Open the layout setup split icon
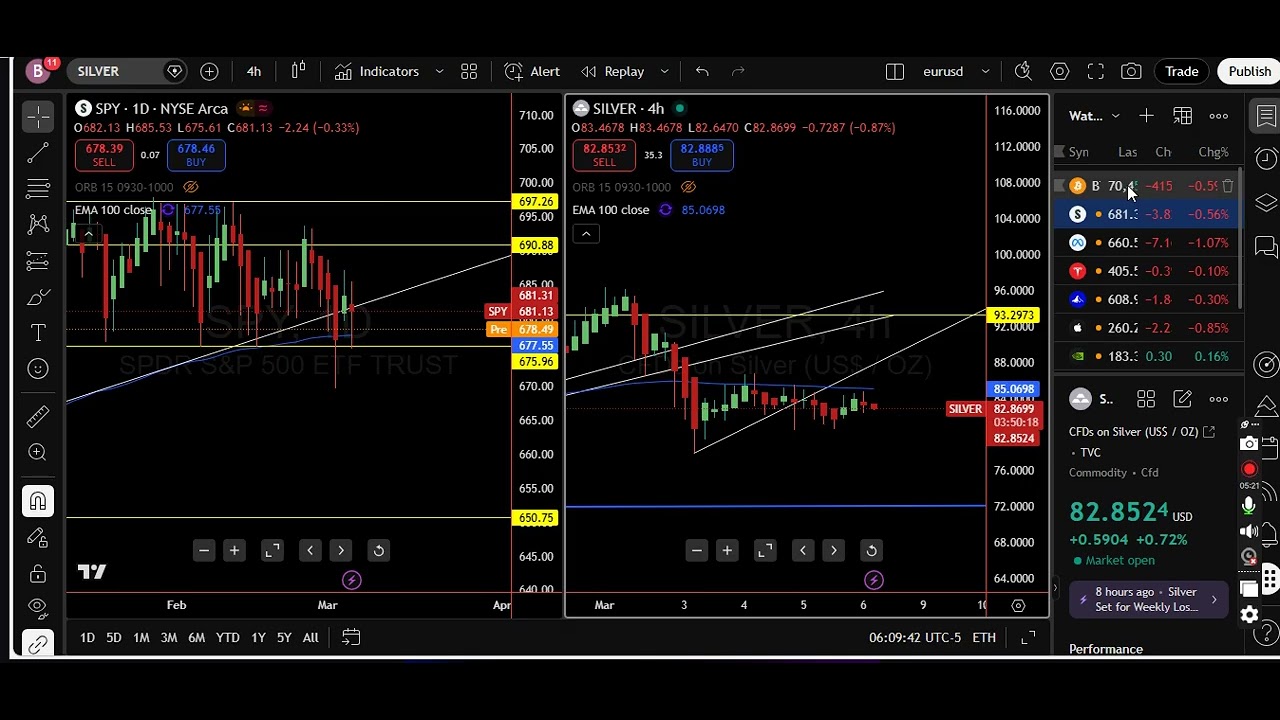This screenshot has height=720, width=1280. tap(895, 71)
